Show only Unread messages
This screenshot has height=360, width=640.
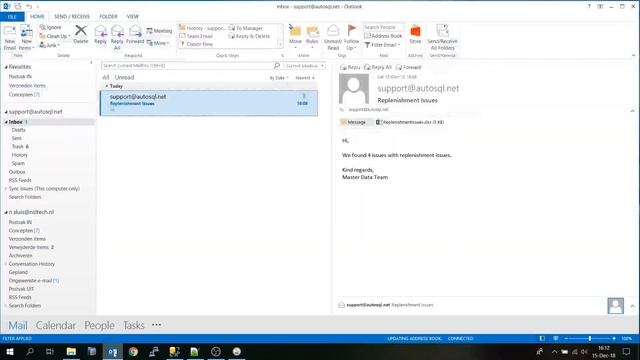click(x=124, y=77)
